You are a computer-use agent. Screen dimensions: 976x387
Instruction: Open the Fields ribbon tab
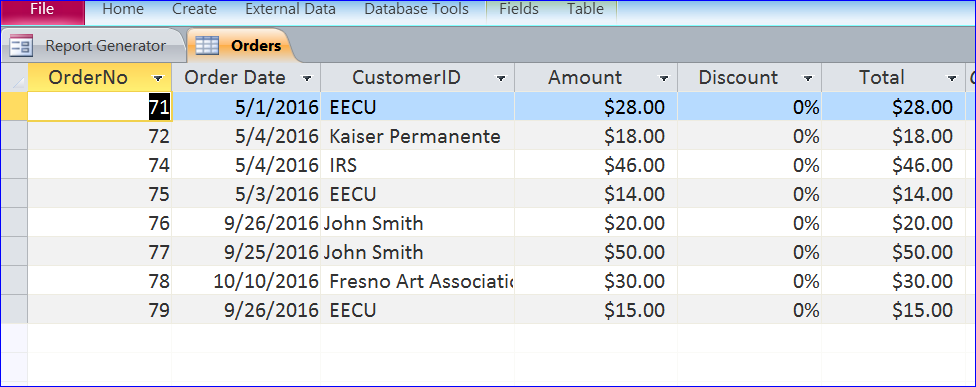coord(518,9)
